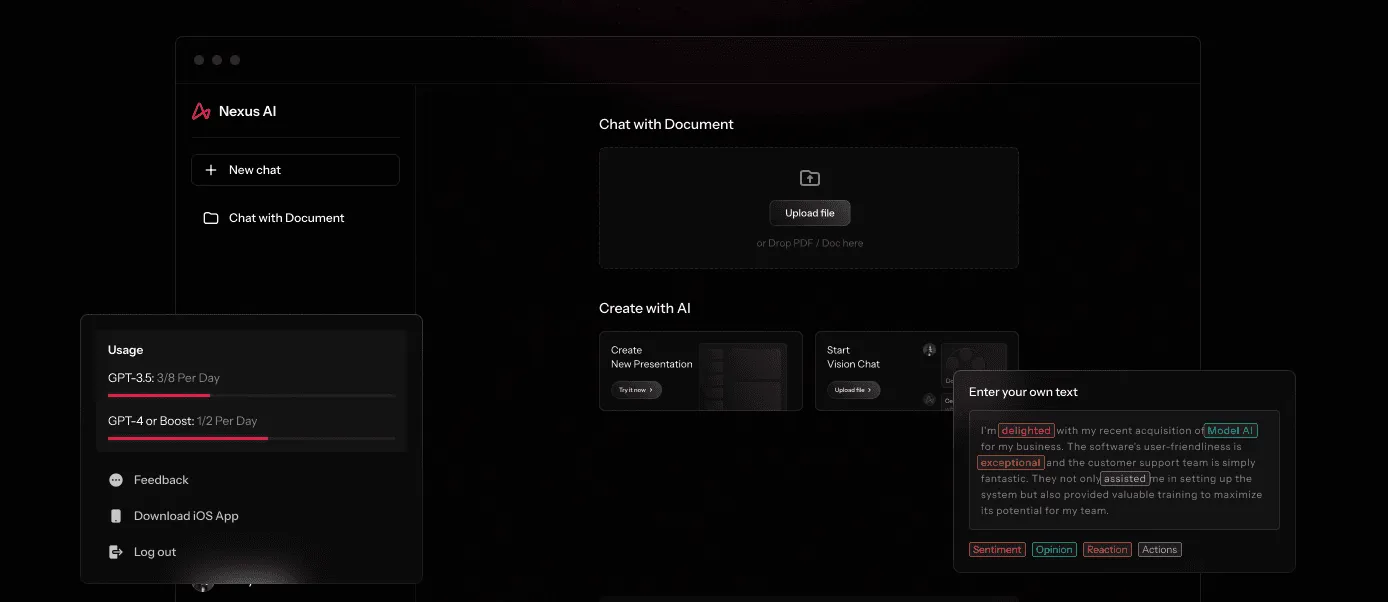Click "Upload file" on Vision Chat card

(853, 390)
